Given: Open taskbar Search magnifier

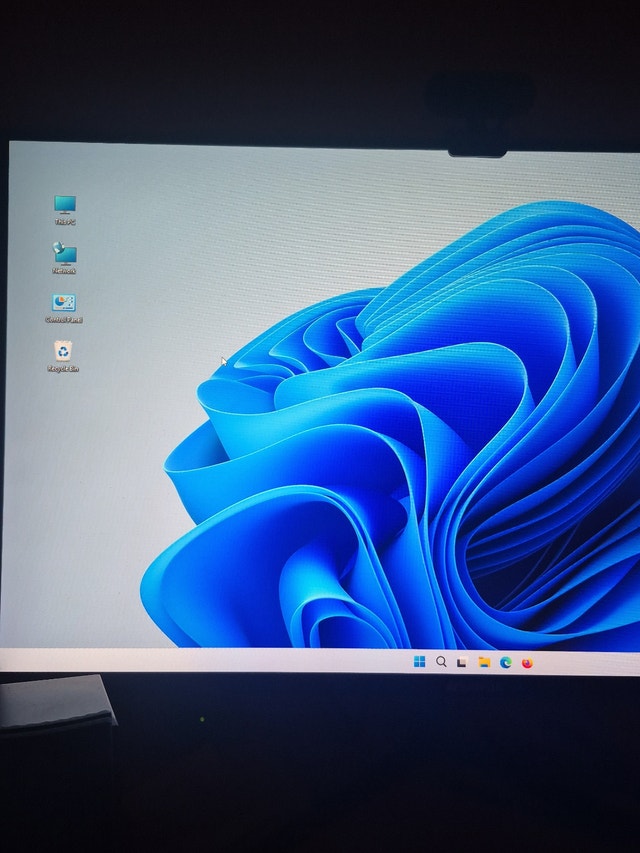Looking at the screenshot, I should tap(441, 662).
